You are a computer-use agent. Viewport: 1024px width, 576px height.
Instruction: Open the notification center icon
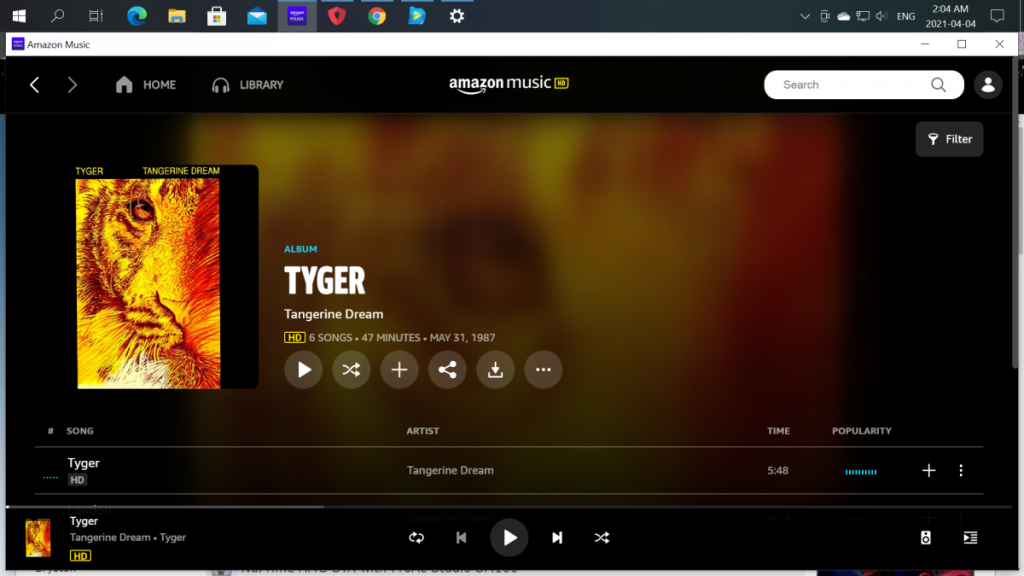tap(997, 16)
